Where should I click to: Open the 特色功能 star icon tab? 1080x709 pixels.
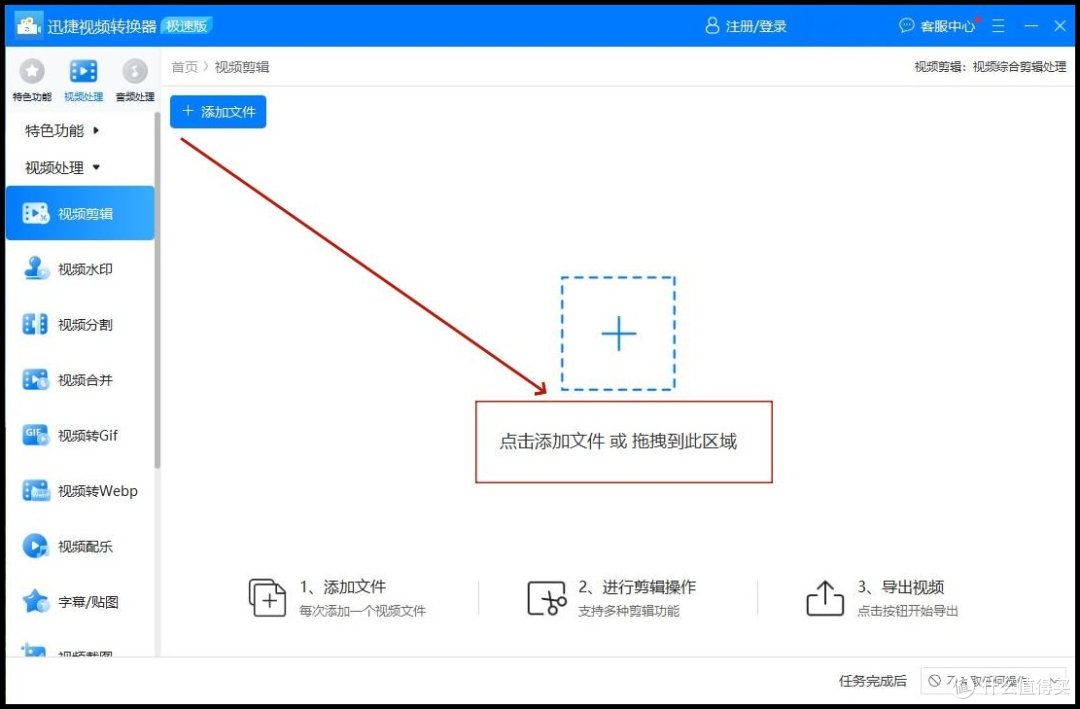[x=32, y=80]
